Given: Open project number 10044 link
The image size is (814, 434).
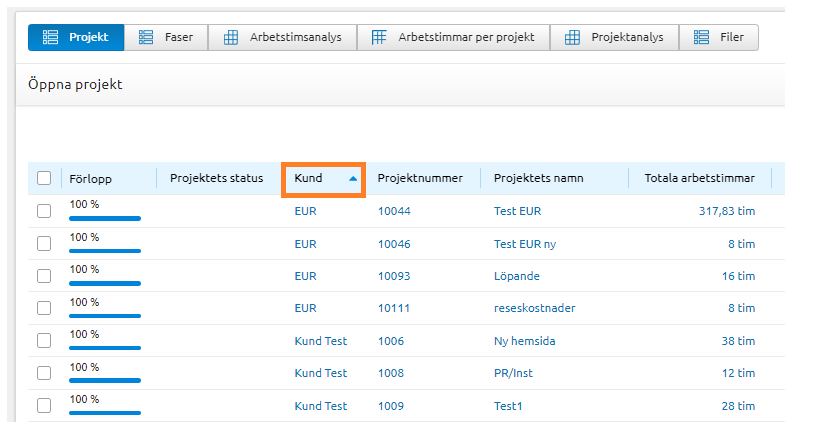Looking at the screenshot, I should tap(394, 211).
